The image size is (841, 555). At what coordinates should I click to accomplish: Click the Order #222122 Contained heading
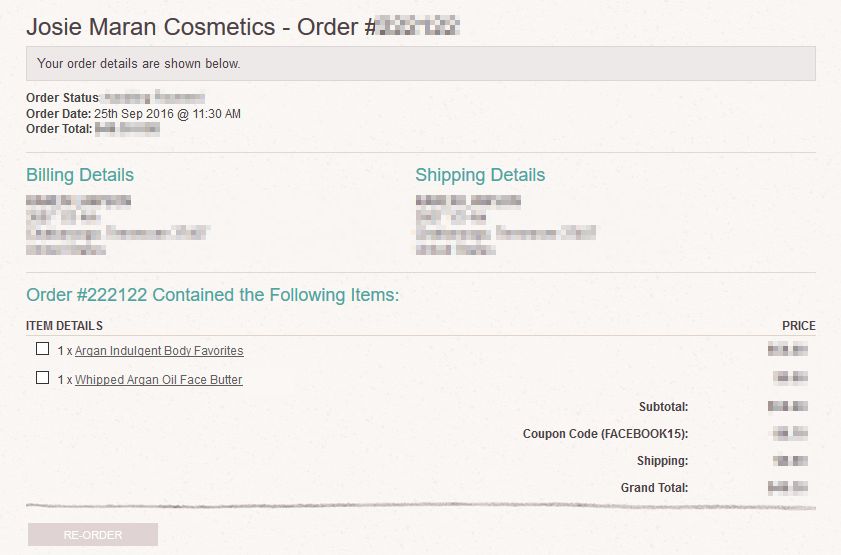point(212,295)
